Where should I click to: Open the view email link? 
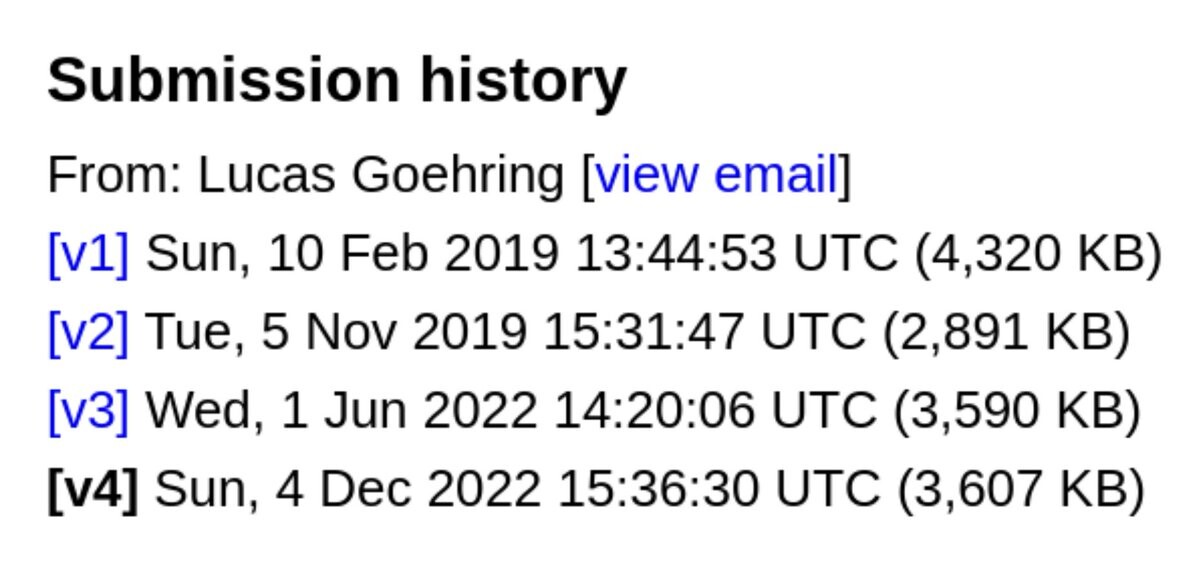click(x=716, y=175)
